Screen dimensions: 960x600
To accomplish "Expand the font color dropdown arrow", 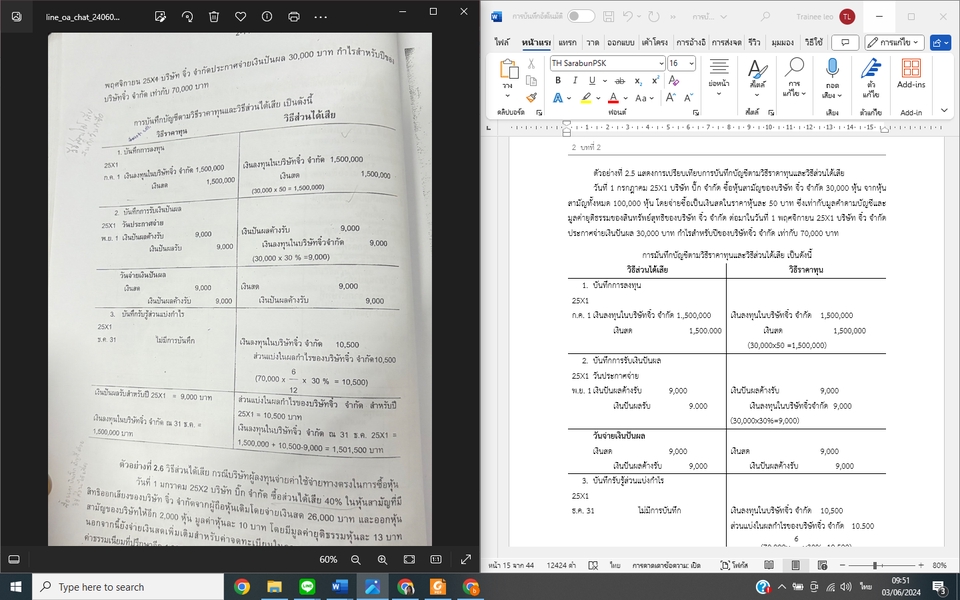I will [x=625, y=98].
